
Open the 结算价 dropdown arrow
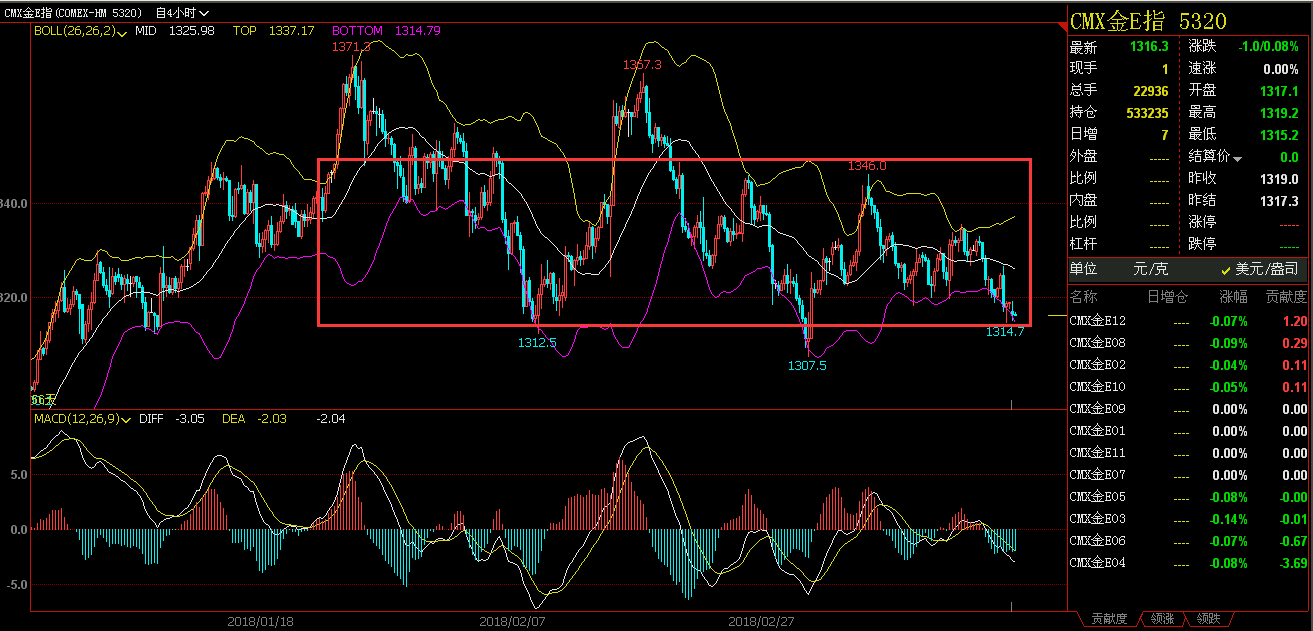click(x=1237, y=159)
